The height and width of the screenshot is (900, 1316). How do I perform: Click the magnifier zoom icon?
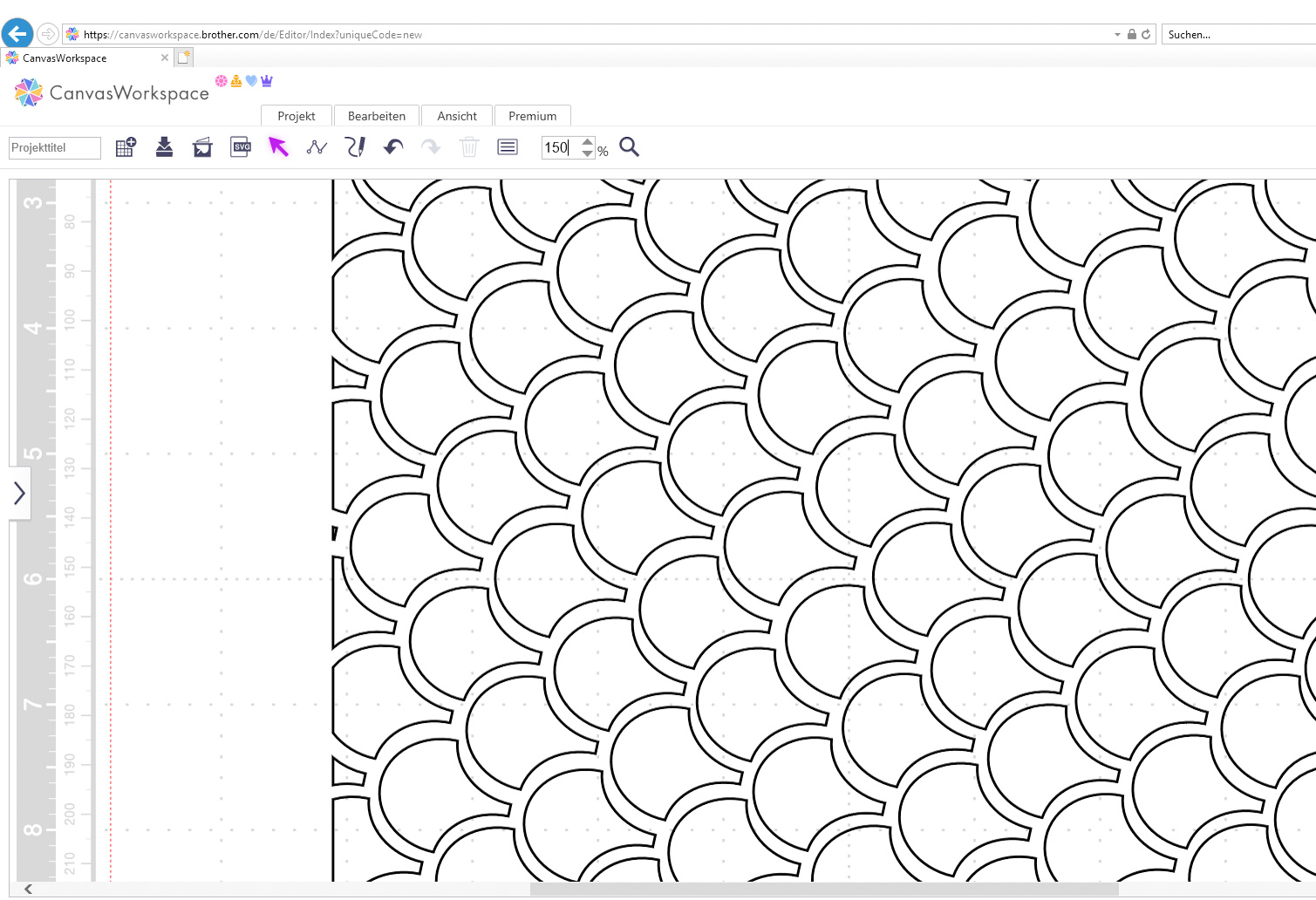click(x=629, y=147)
